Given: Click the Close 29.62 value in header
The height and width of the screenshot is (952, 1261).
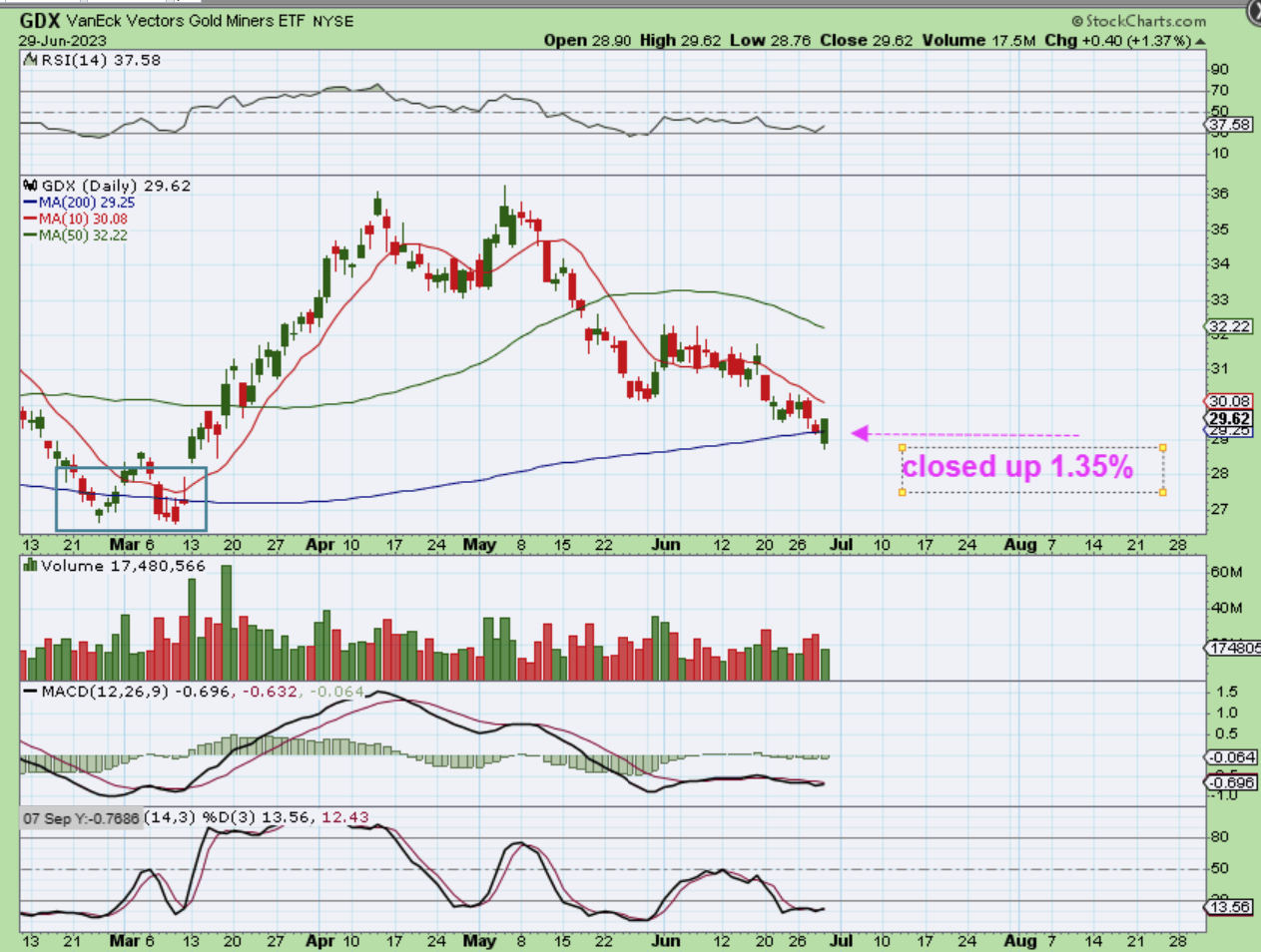Looking at the screenshot, I should tap(867, 40).
